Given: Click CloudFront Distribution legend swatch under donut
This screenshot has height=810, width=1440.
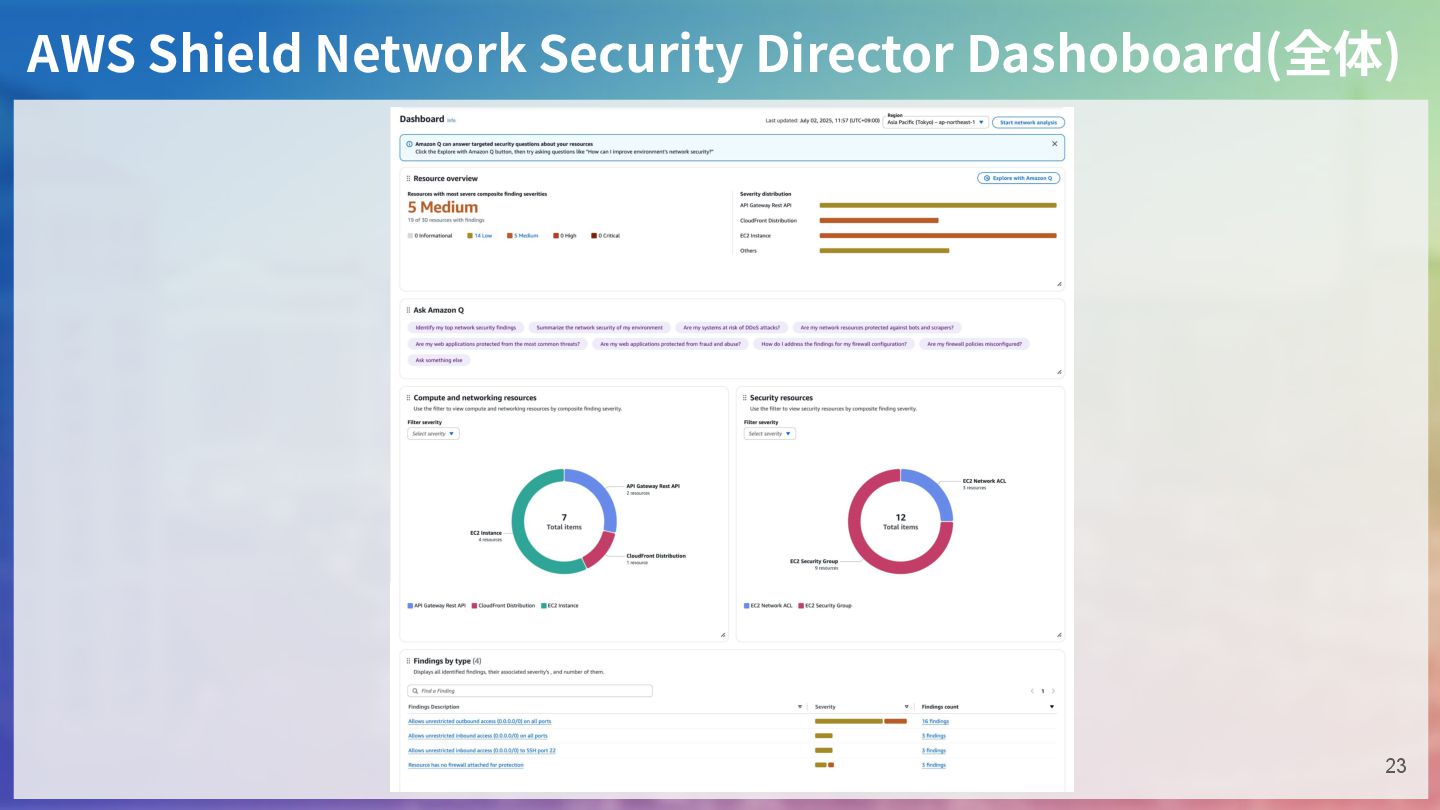Looking at the screenshot, I should click(474, 606).
